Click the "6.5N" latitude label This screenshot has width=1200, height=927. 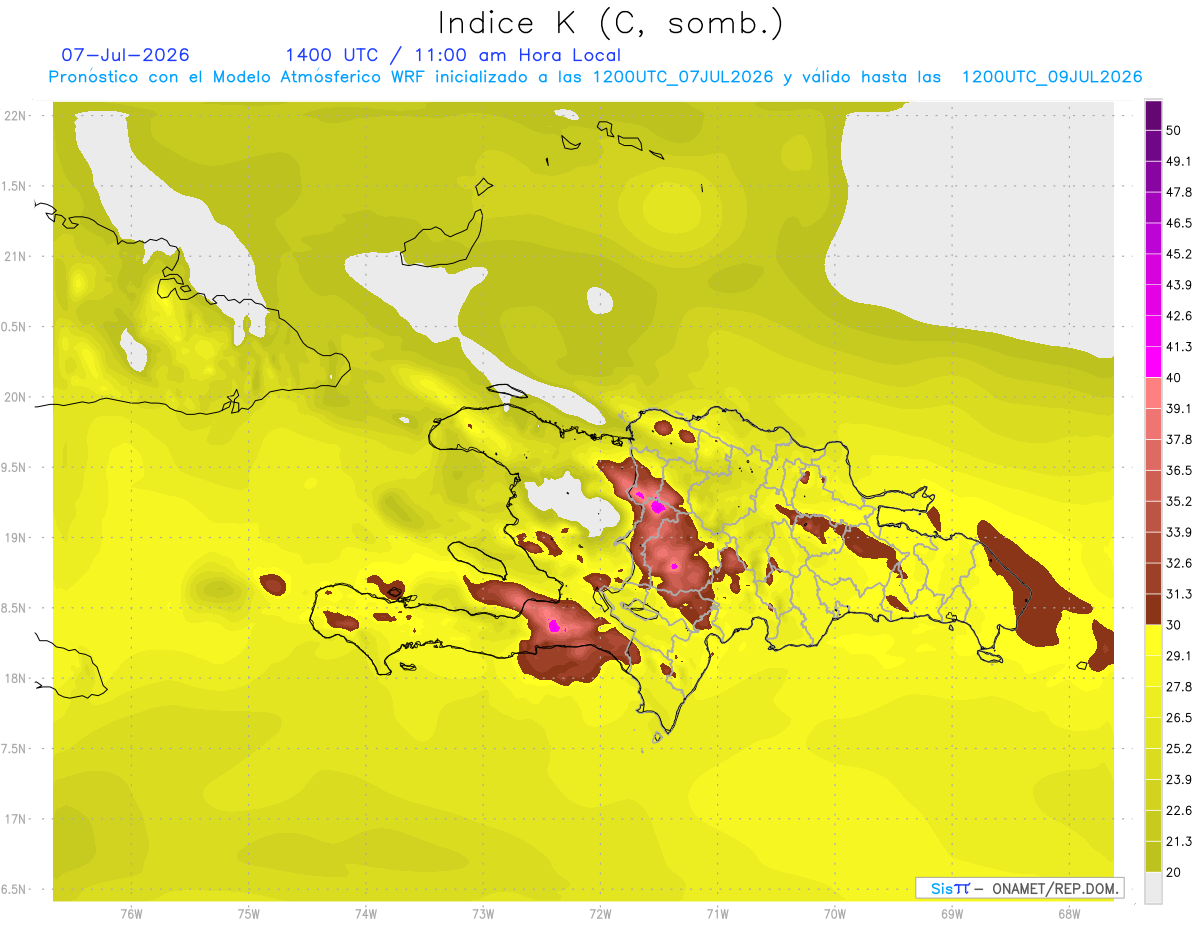coord(15,890)
